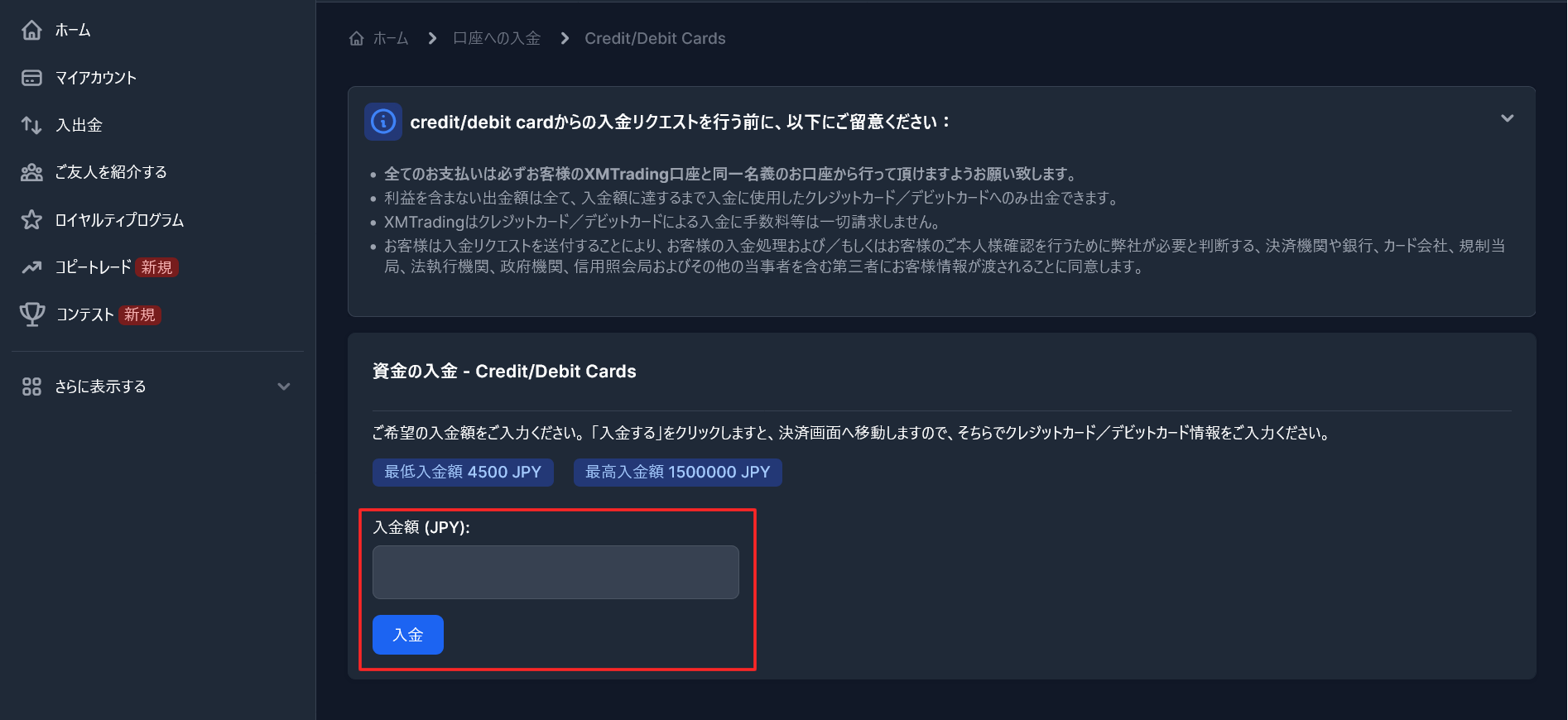
Task: Click the blue info circle icon
Action: [382, 121]
